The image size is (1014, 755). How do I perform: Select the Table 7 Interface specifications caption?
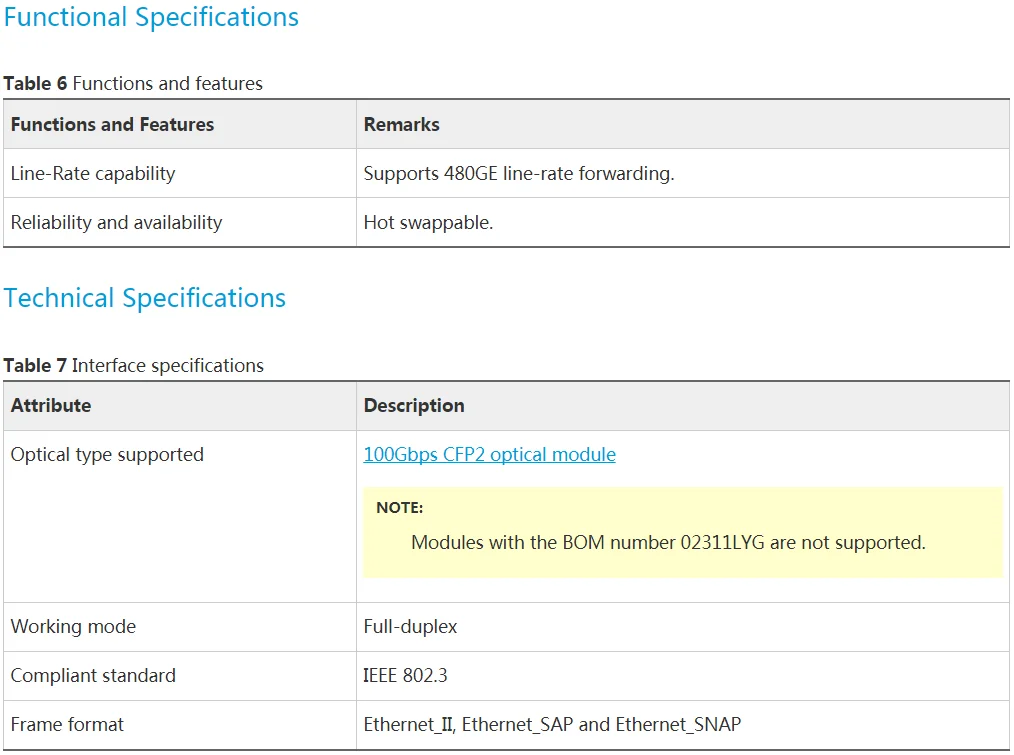tap(134, 366)
